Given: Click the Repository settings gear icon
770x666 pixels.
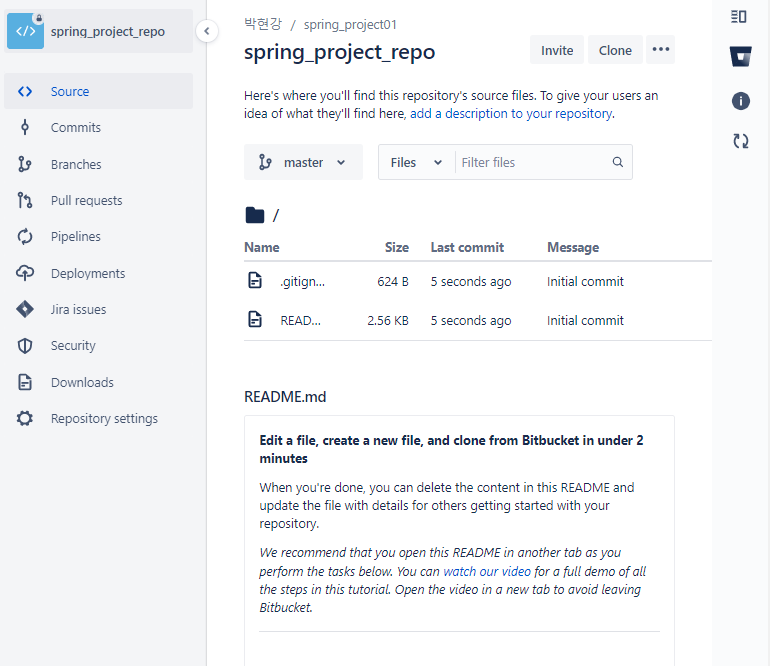Looking at the screenshot, I should (x=25, y=418).
